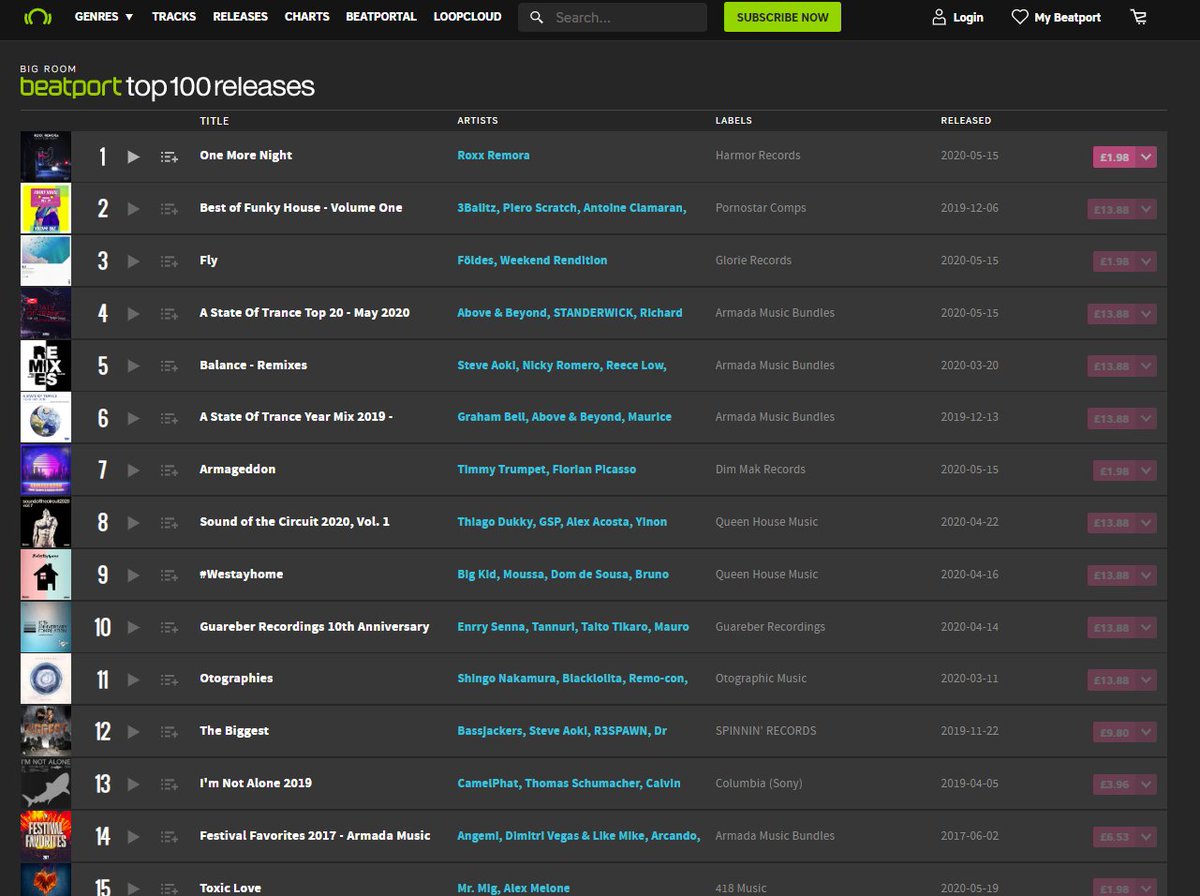1200x896 pixels.
Task: Open Timmy Trumpet artist link
Action: tap(501, 470)
